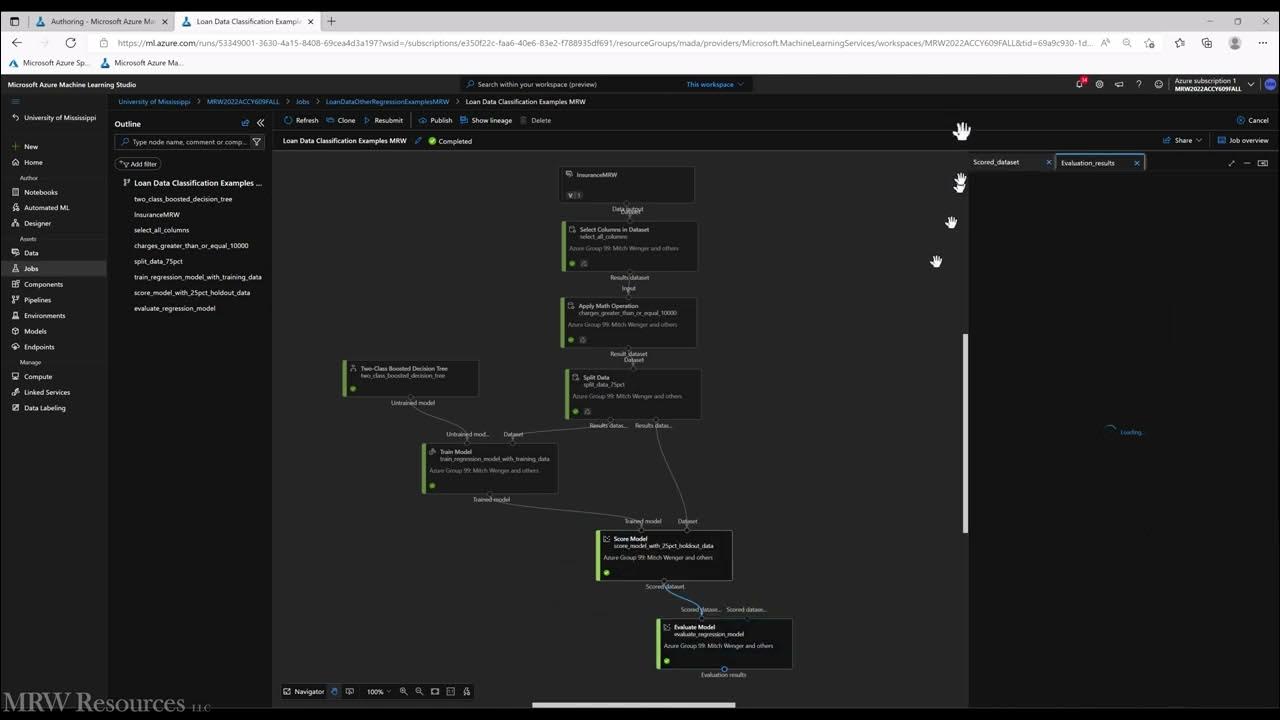Open the help question mark icon
This screenshot has height=720, width=1280.
1139,84
